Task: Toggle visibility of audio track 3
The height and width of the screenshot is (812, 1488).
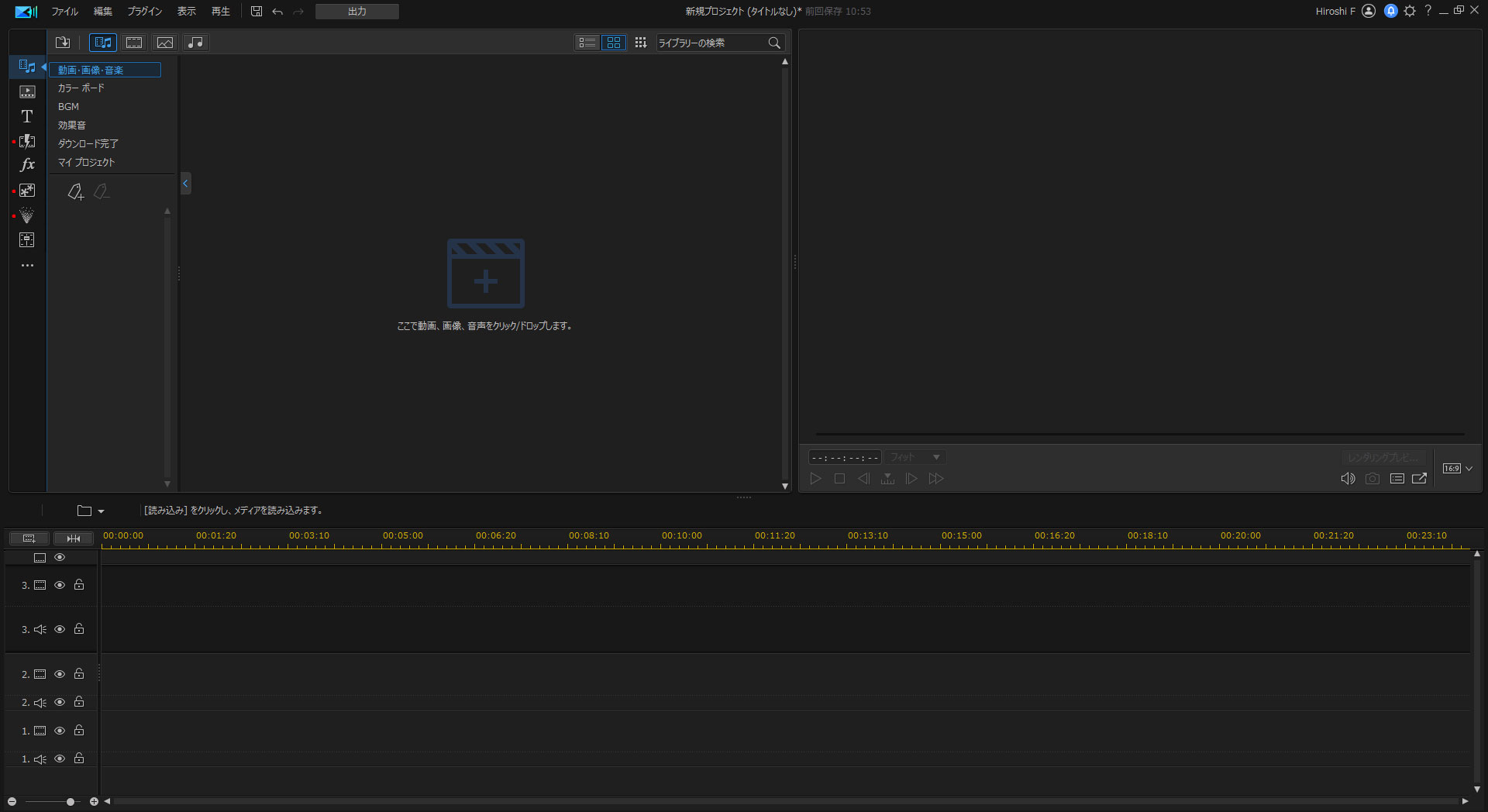Action: pos(60,630)
